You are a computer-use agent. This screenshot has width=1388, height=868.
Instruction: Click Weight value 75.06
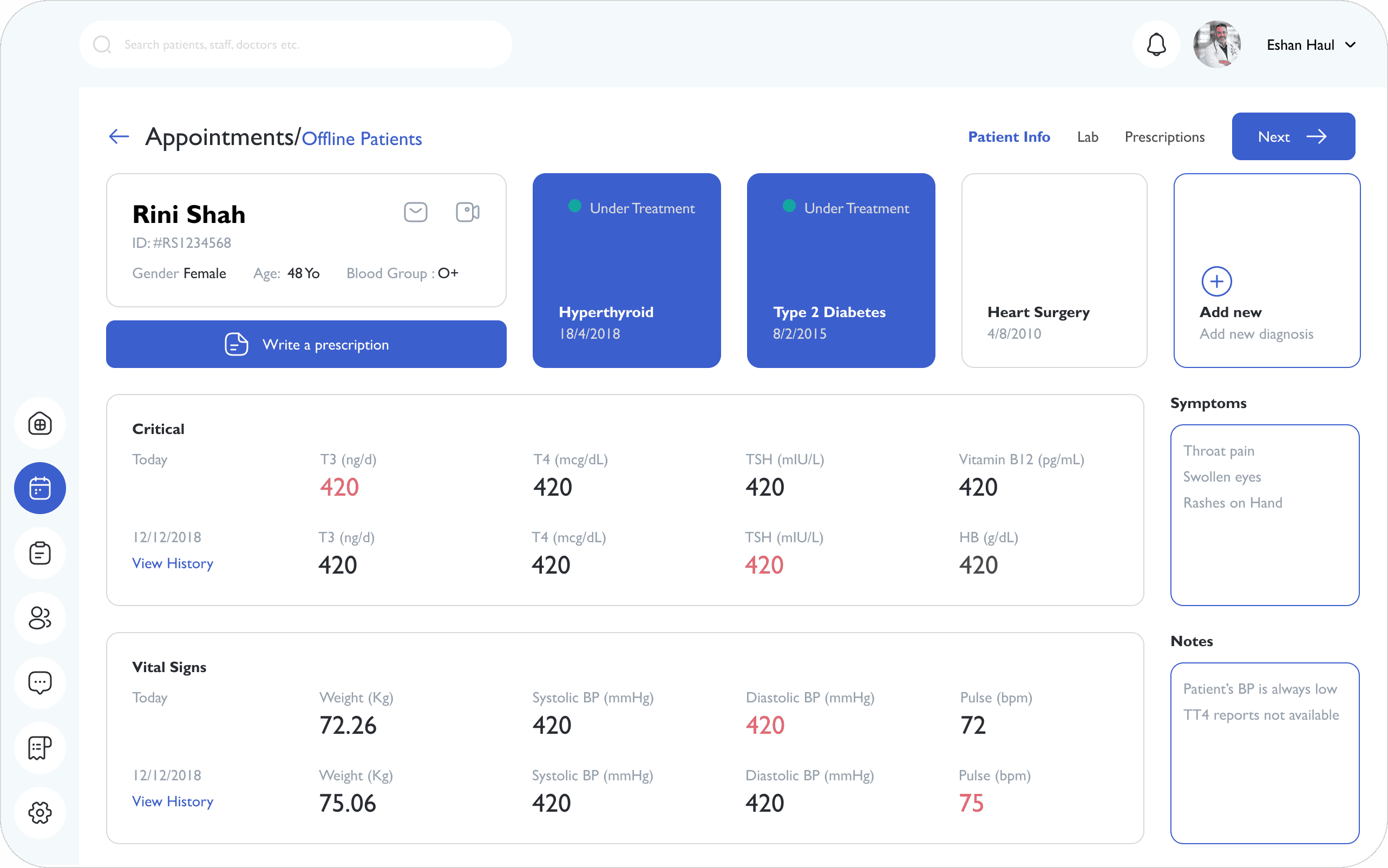coord(348,804)
